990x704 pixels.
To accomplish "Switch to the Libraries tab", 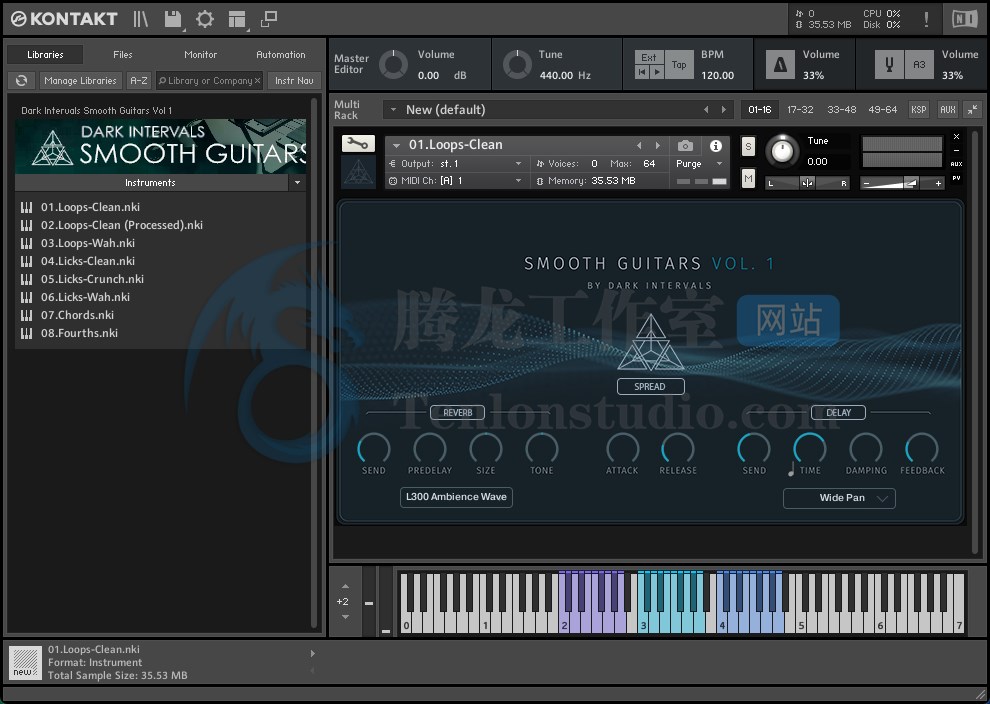I will [x=45, y=55].
